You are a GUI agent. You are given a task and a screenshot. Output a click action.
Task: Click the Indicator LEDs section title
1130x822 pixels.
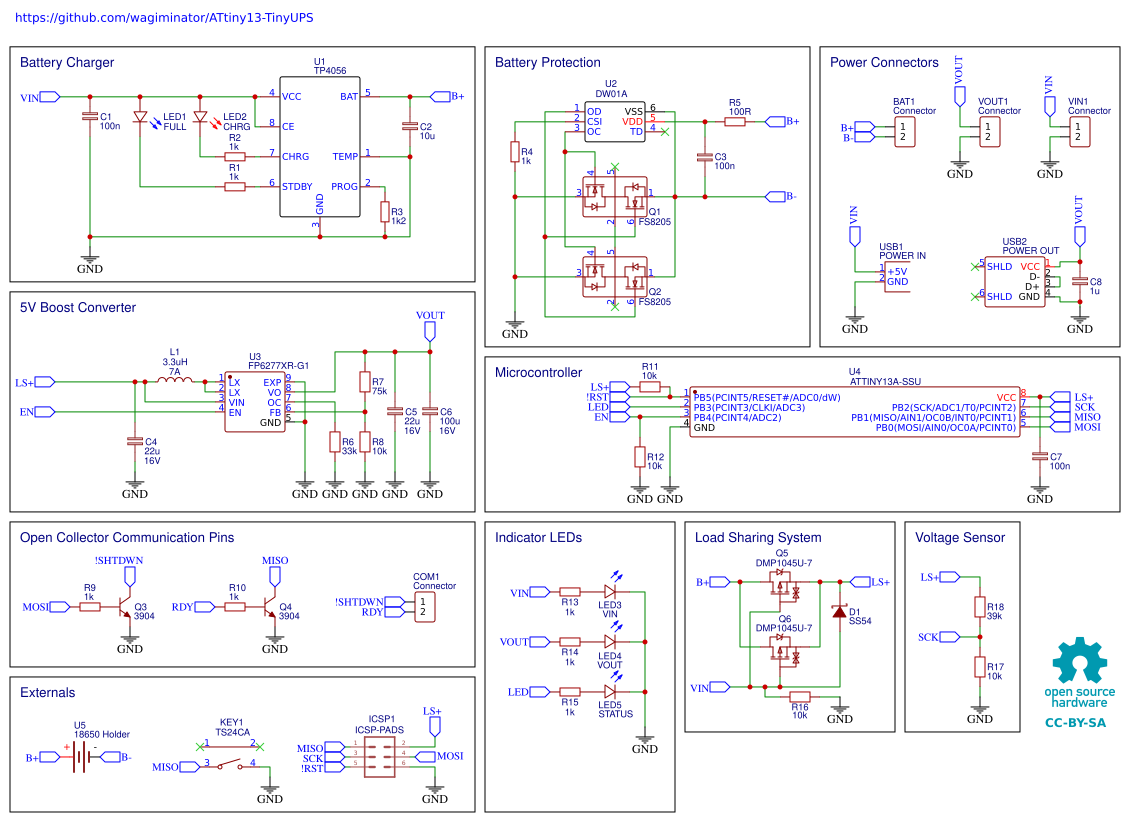(538, 537)
